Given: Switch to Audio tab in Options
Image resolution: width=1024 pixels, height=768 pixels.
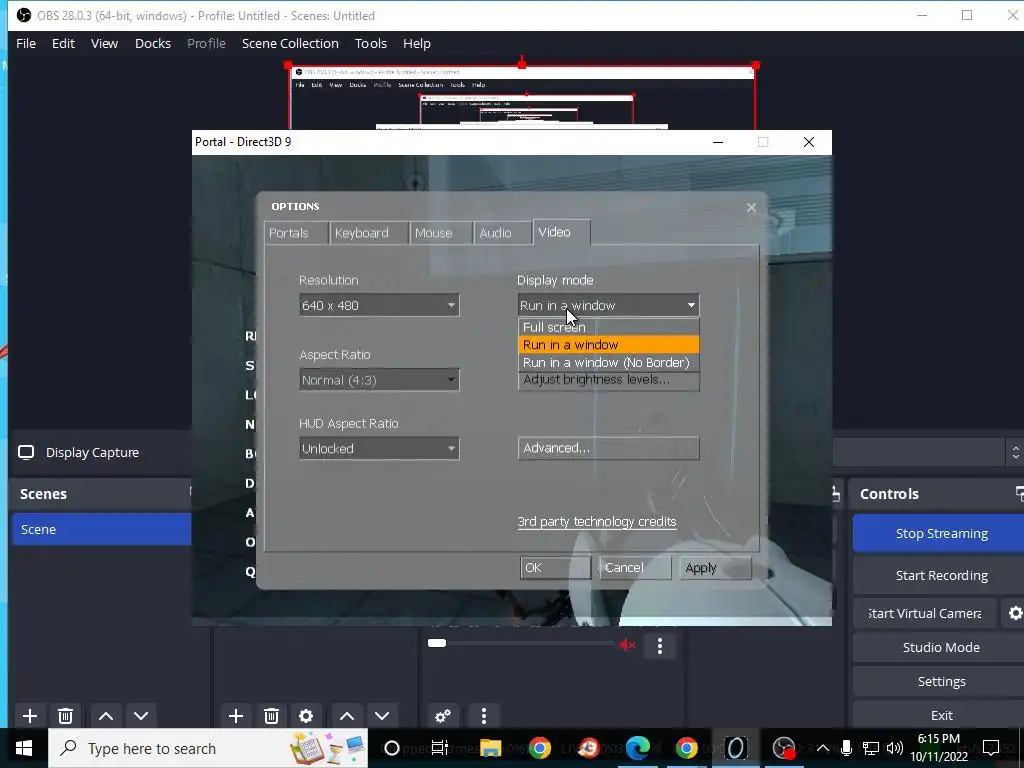Looking at the screenshot, I should coord(502,233).
